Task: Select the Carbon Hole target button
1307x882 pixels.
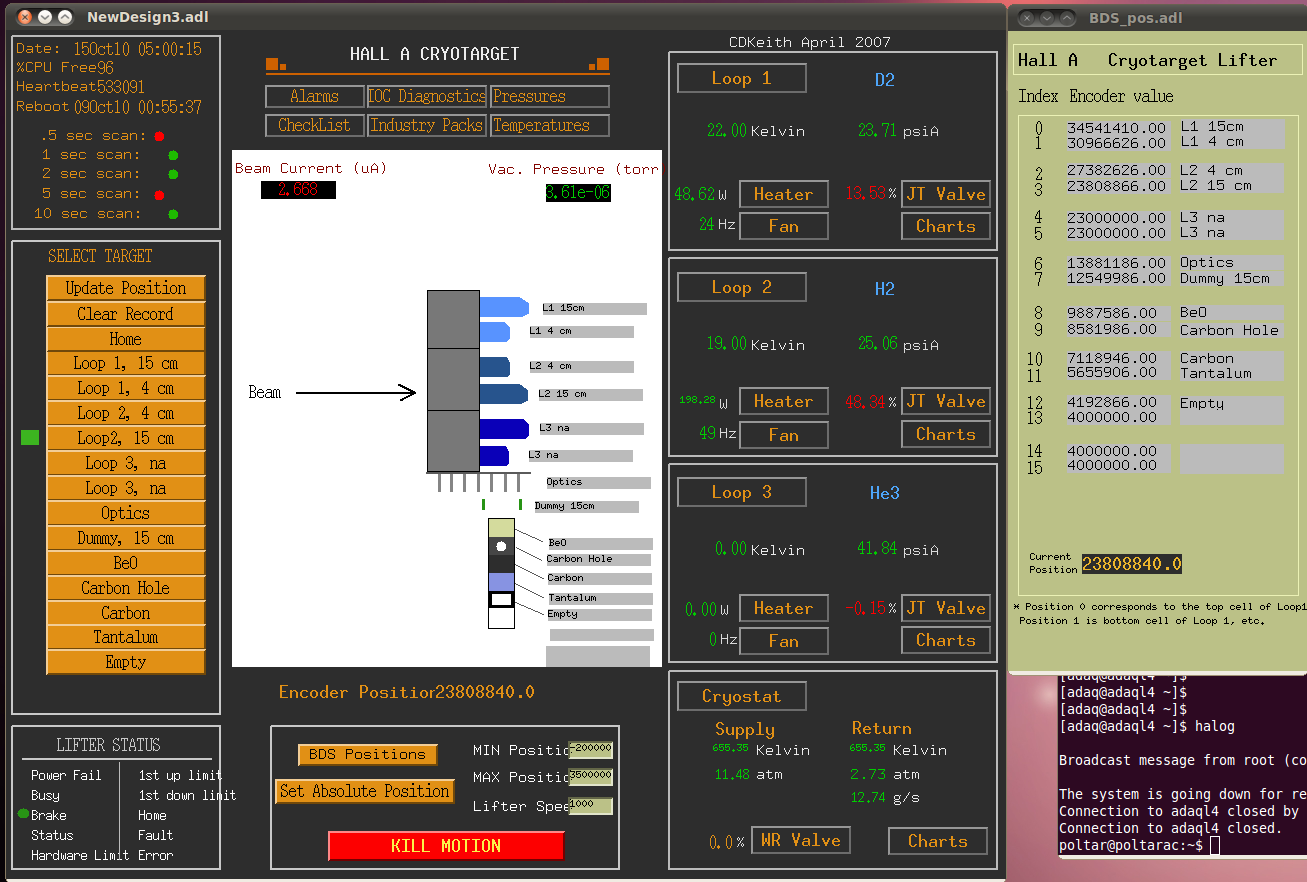Action: pyautogui.click(x=126, y=588)
